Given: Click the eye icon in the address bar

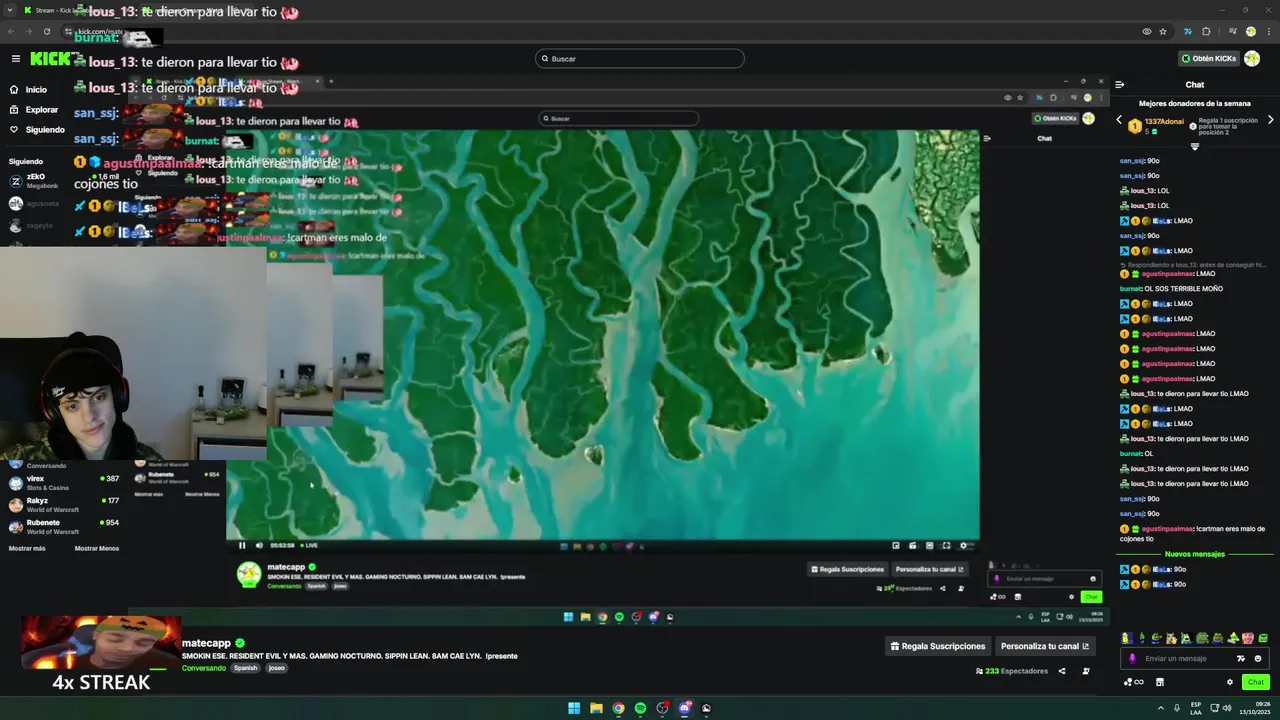Looking at the screenshot, I should 1147,31.
